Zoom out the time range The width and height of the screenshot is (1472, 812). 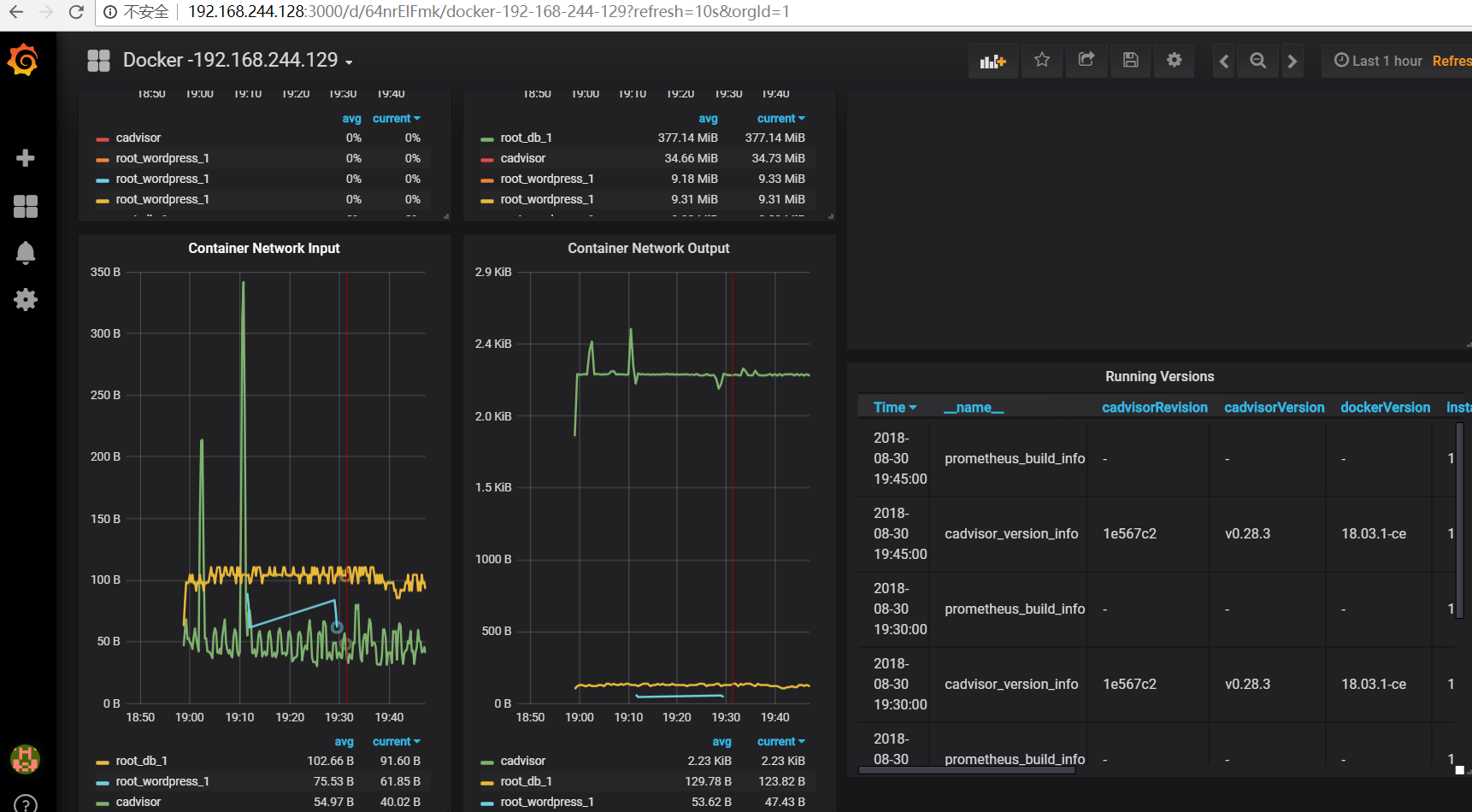1257,61
